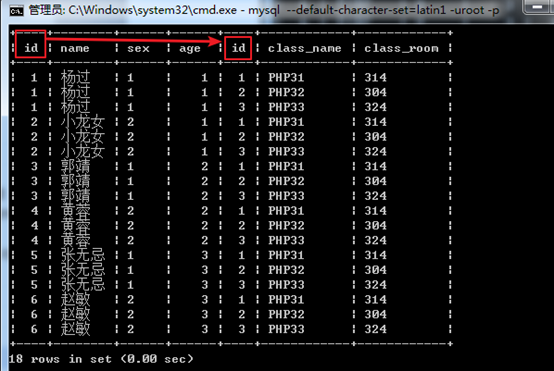Click the name 黄蓉 in the PHP32 row
The image size is (554, 371).
[75, 225]
